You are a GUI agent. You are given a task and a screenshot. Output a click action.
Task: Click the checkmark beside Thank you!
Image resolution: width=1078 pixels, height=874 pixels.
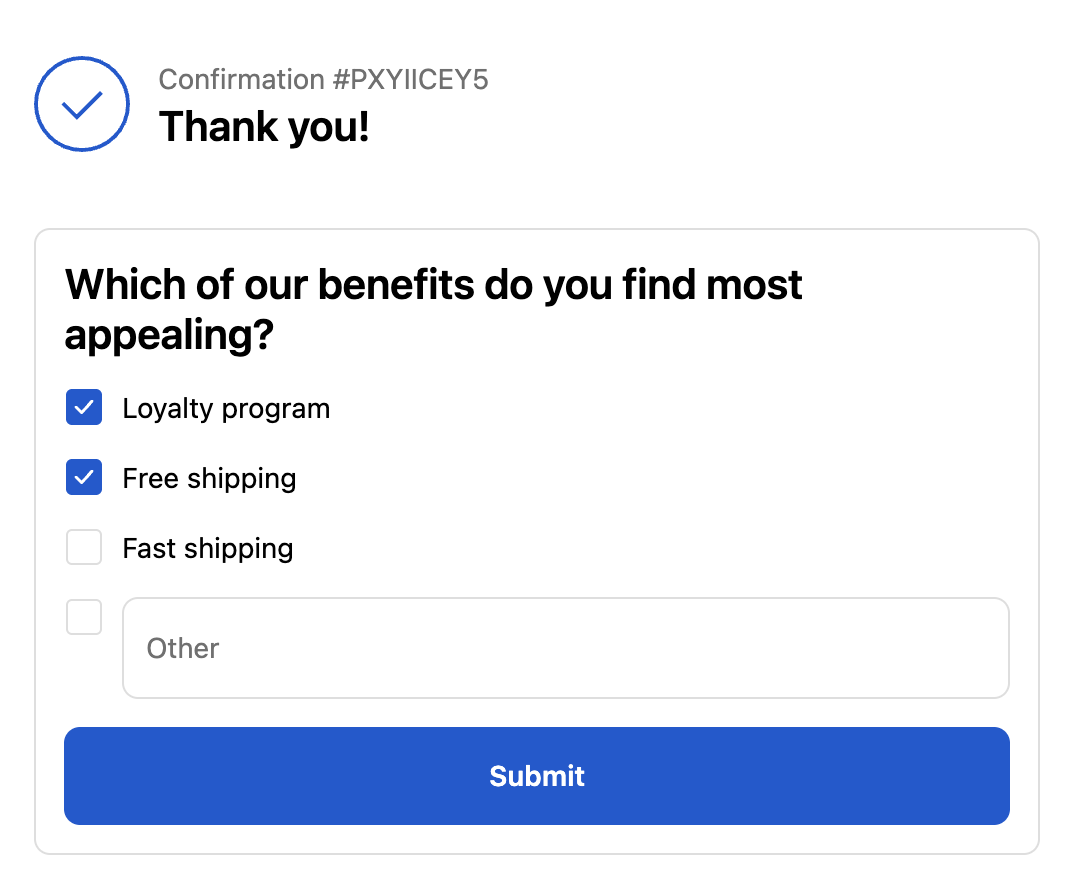point(82,104)
